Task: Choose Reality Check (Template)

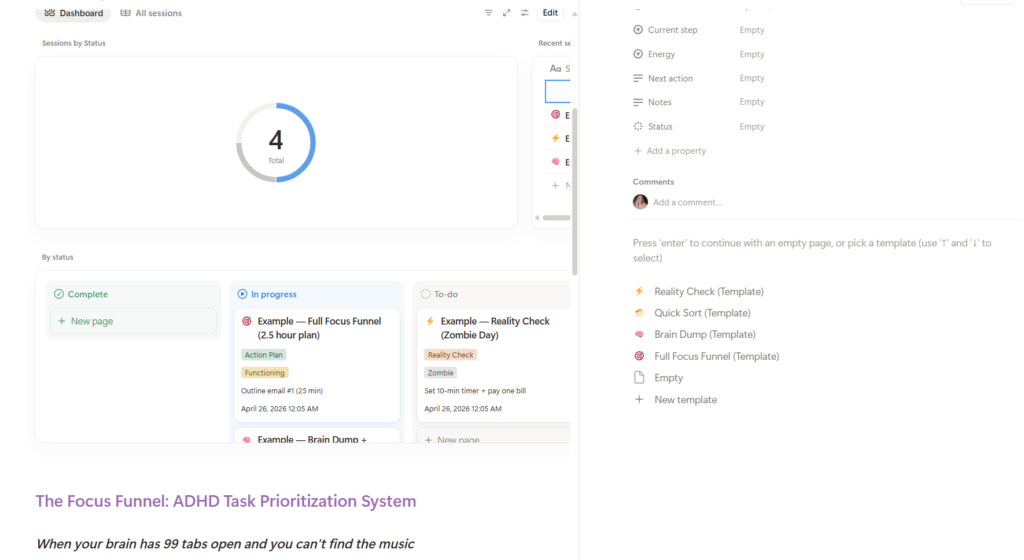Action: [708, 292]
